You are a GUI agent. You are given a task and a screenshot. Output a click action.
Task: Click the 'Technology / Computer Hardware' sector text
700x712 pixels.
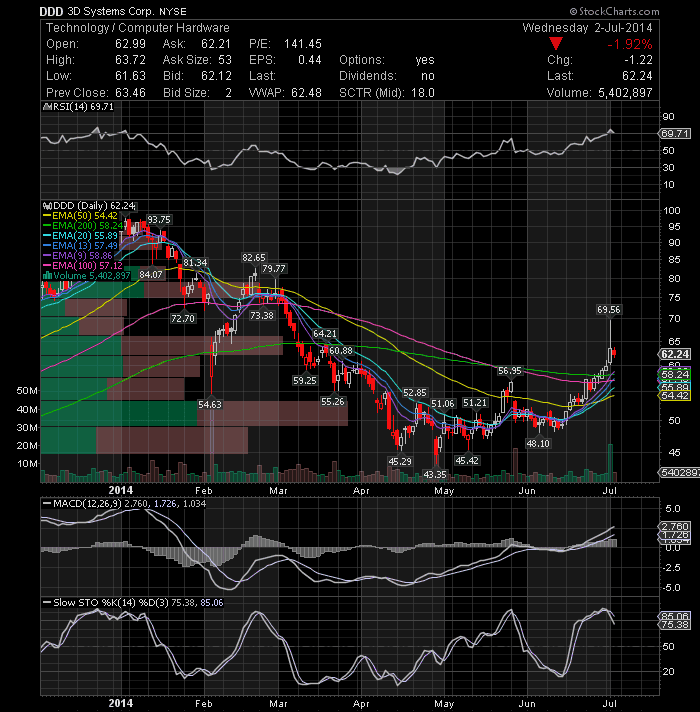[x=138, y=28]
